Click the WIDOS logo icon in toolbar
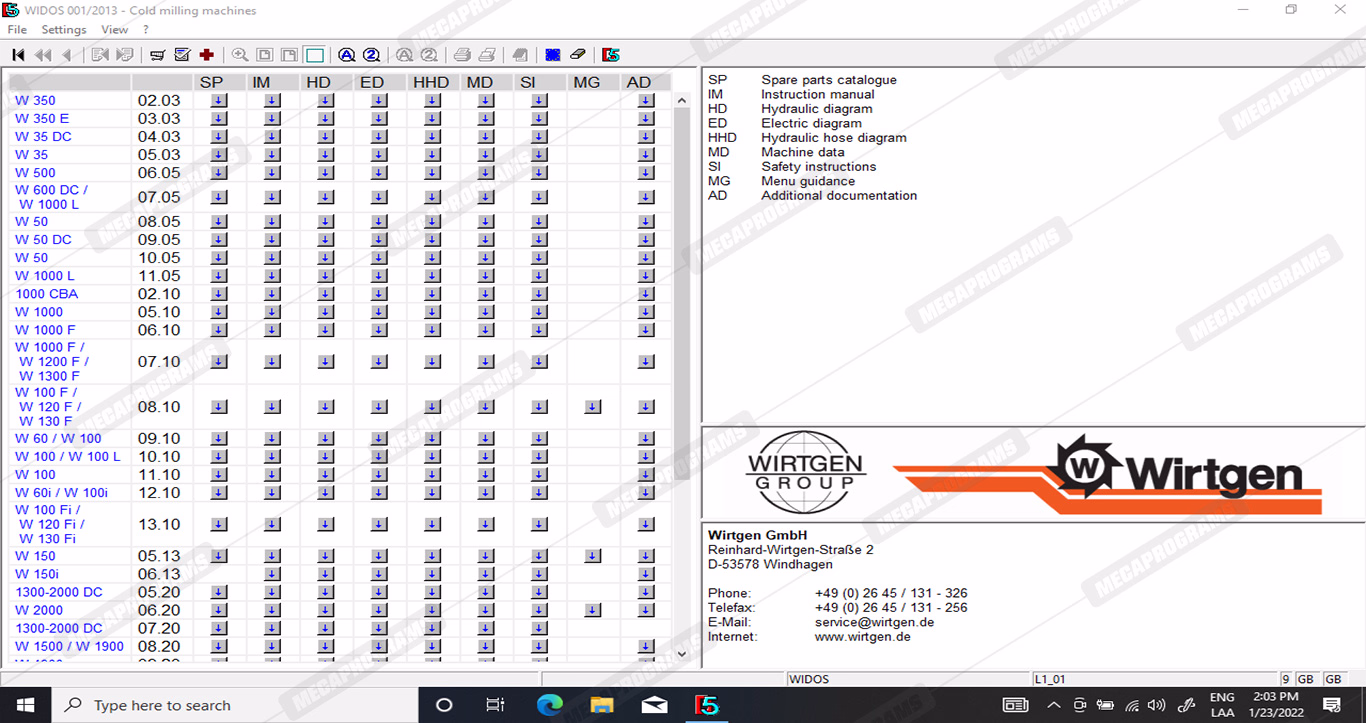The image size is (1366, 723). coord(611,55)
